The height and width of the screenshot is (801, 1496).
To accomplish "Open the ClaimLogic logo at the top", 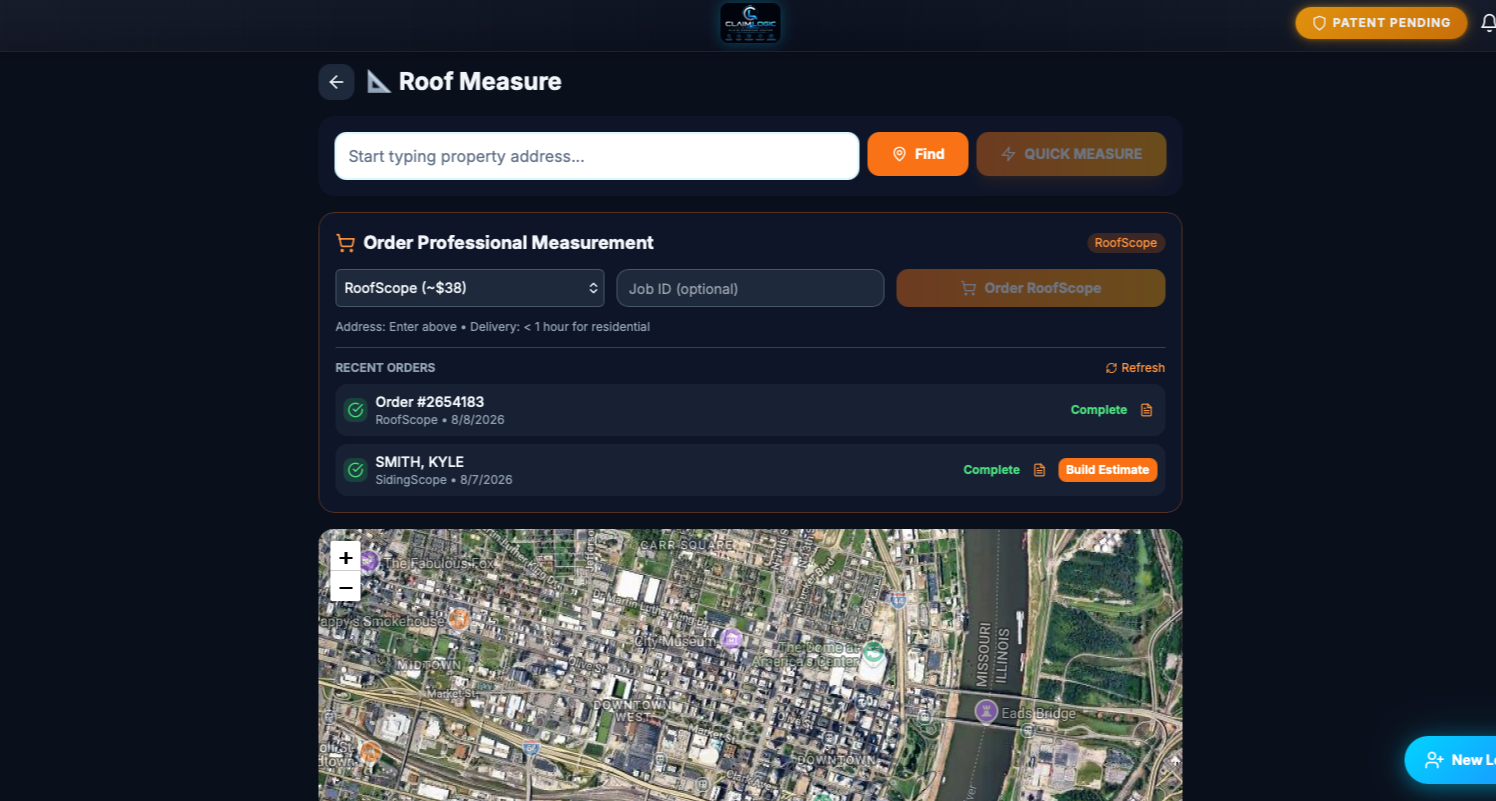I will [x=750, y=23].
